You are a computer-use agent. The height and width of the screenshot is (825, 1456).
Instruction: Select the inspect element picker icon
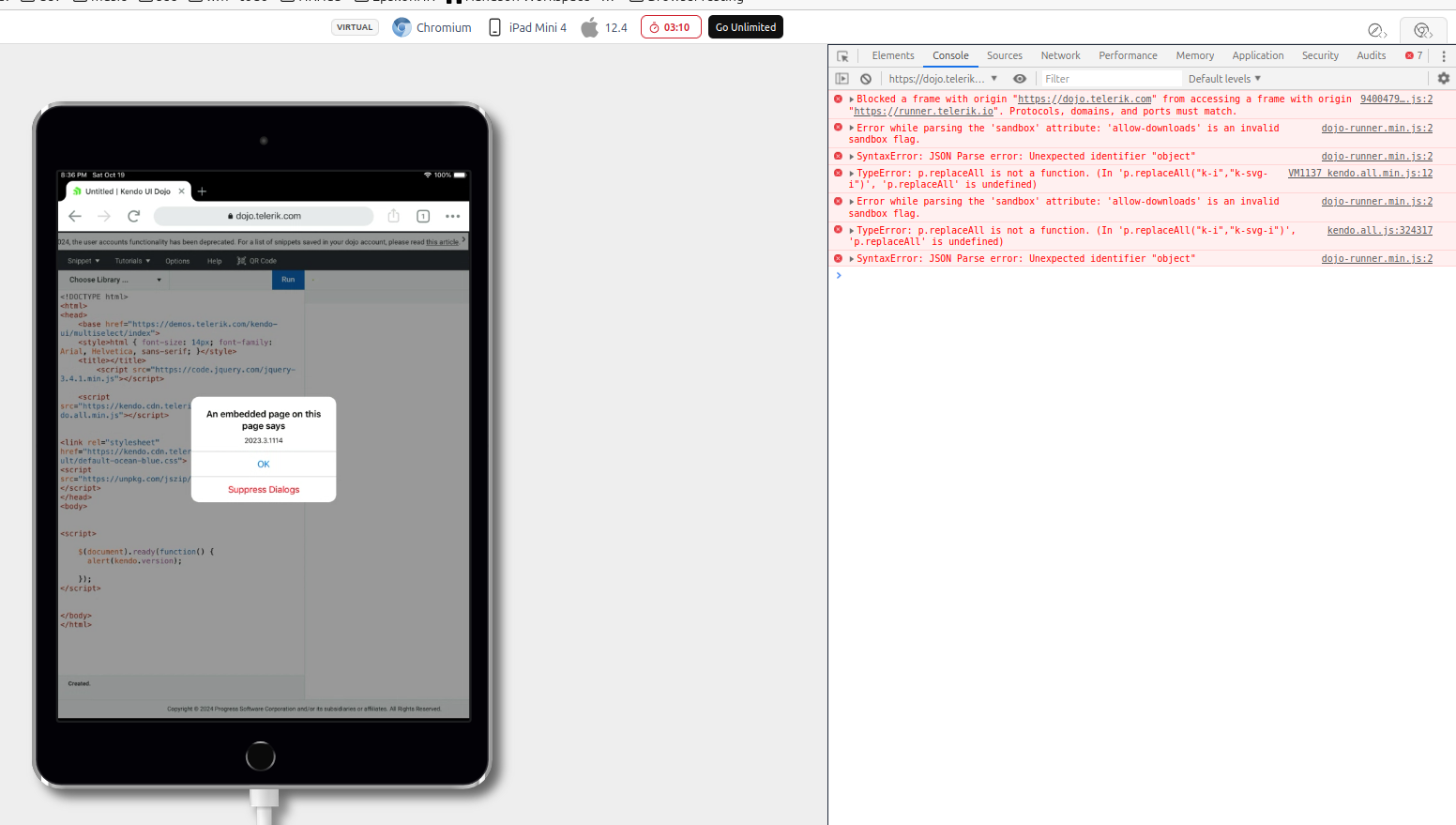tap(842, 56)
